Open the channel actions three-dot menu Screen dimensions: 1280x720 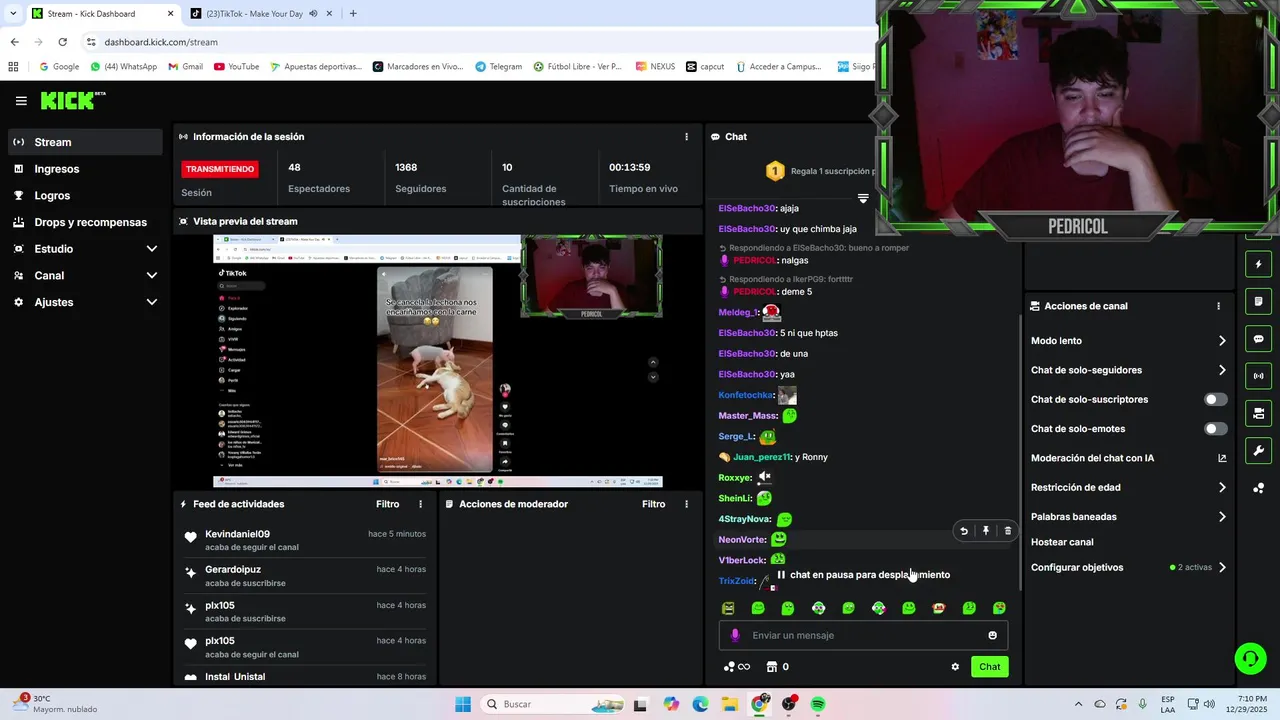[1218, 306]
